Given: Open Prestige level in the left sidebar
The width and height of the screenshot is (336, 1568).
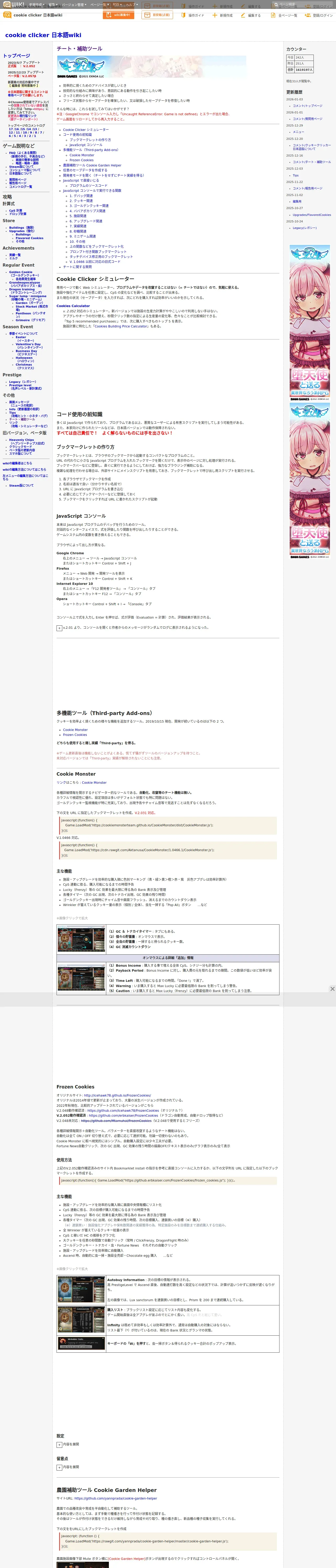Looking at the screenshot, I should pos(20,385).
